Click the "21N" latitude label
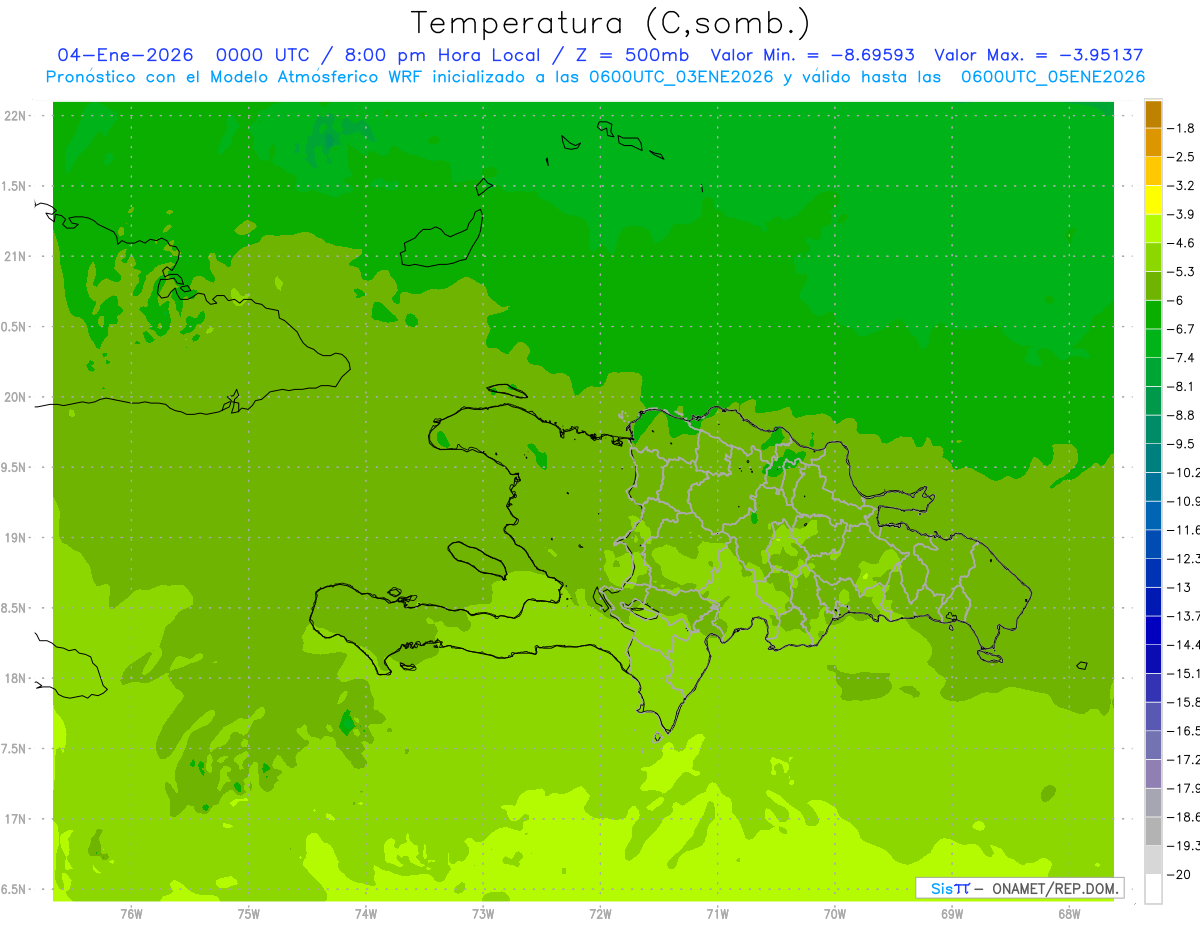 pos(16,257)
